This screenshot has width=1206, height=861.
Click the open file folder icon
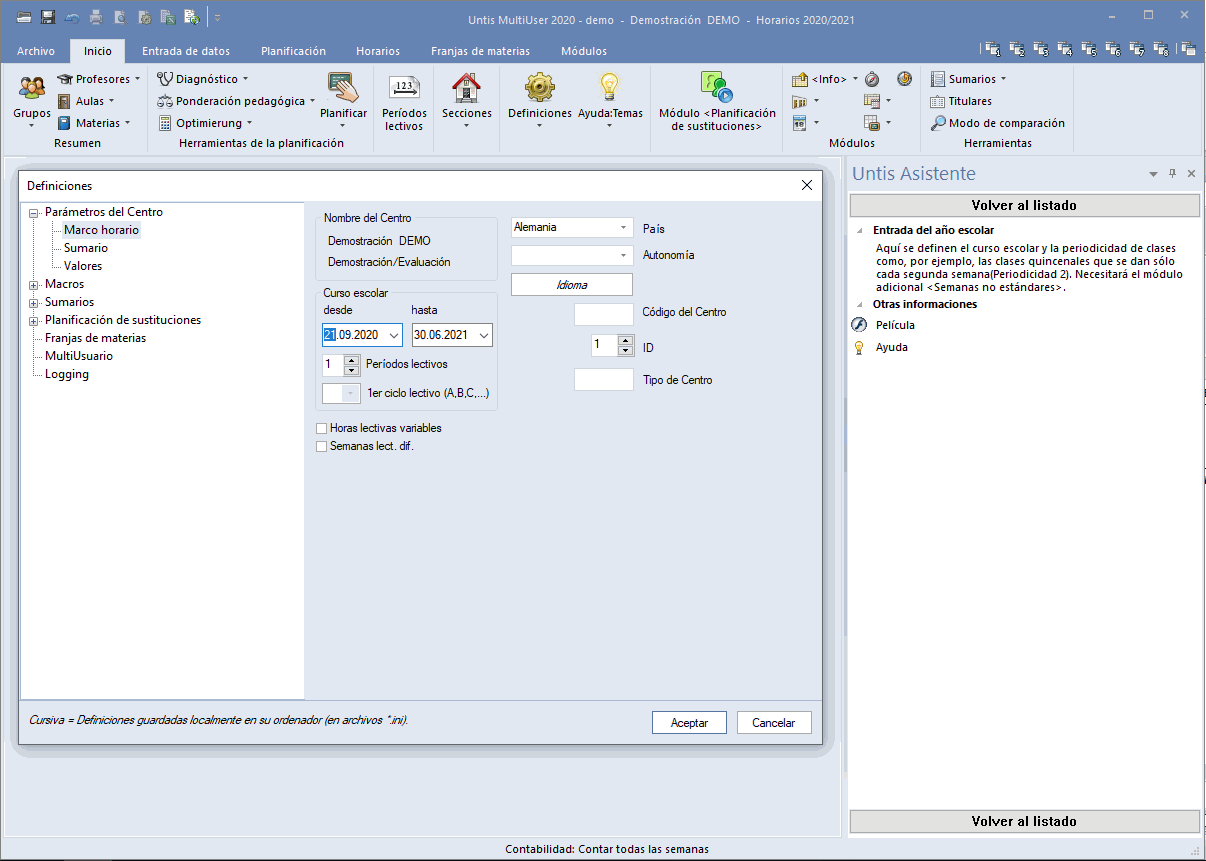(24, 17)
